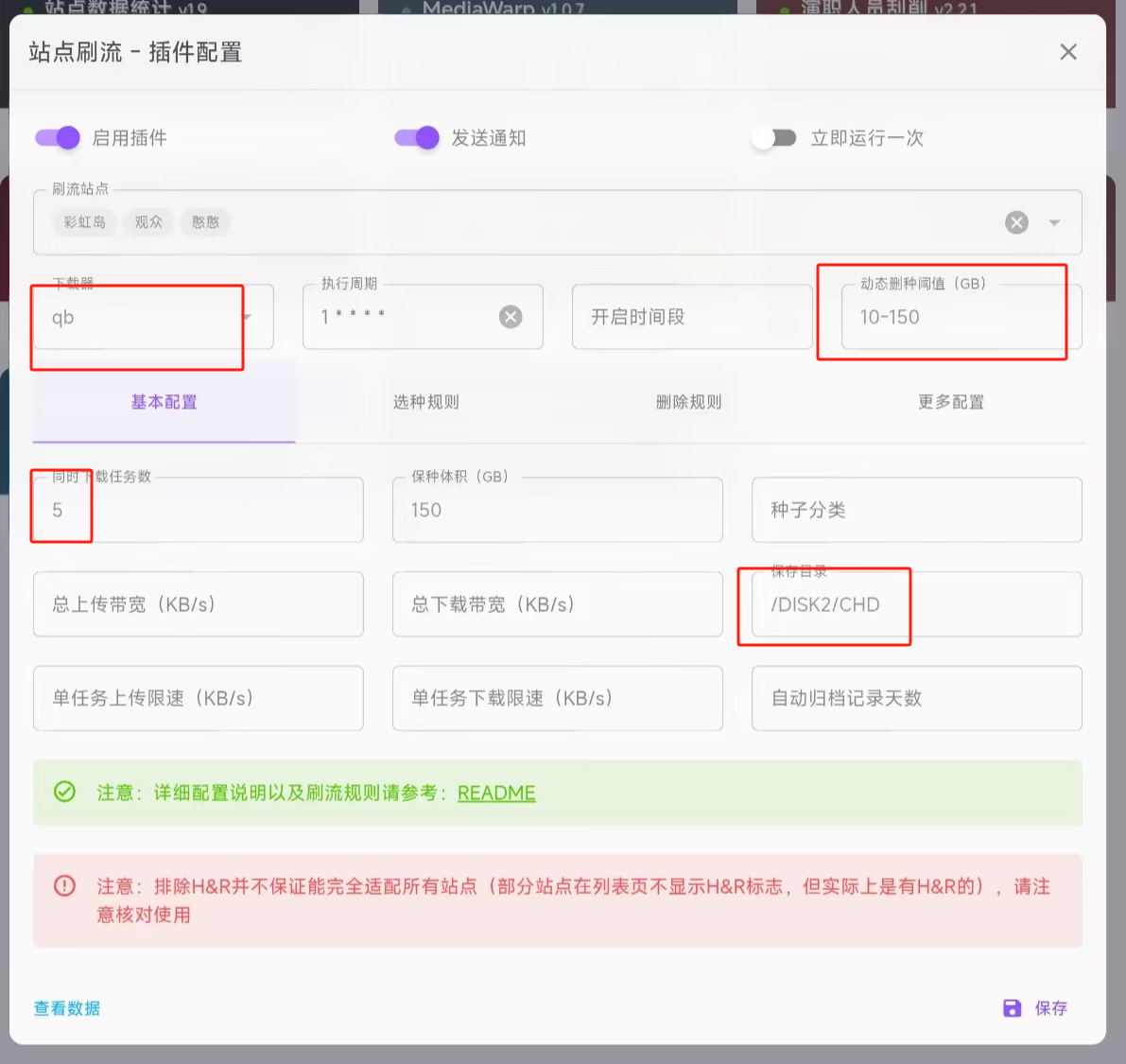Click the red warning alert icon
The width and height of the screenshot is (1126, 1064).
tap(64, 886)
